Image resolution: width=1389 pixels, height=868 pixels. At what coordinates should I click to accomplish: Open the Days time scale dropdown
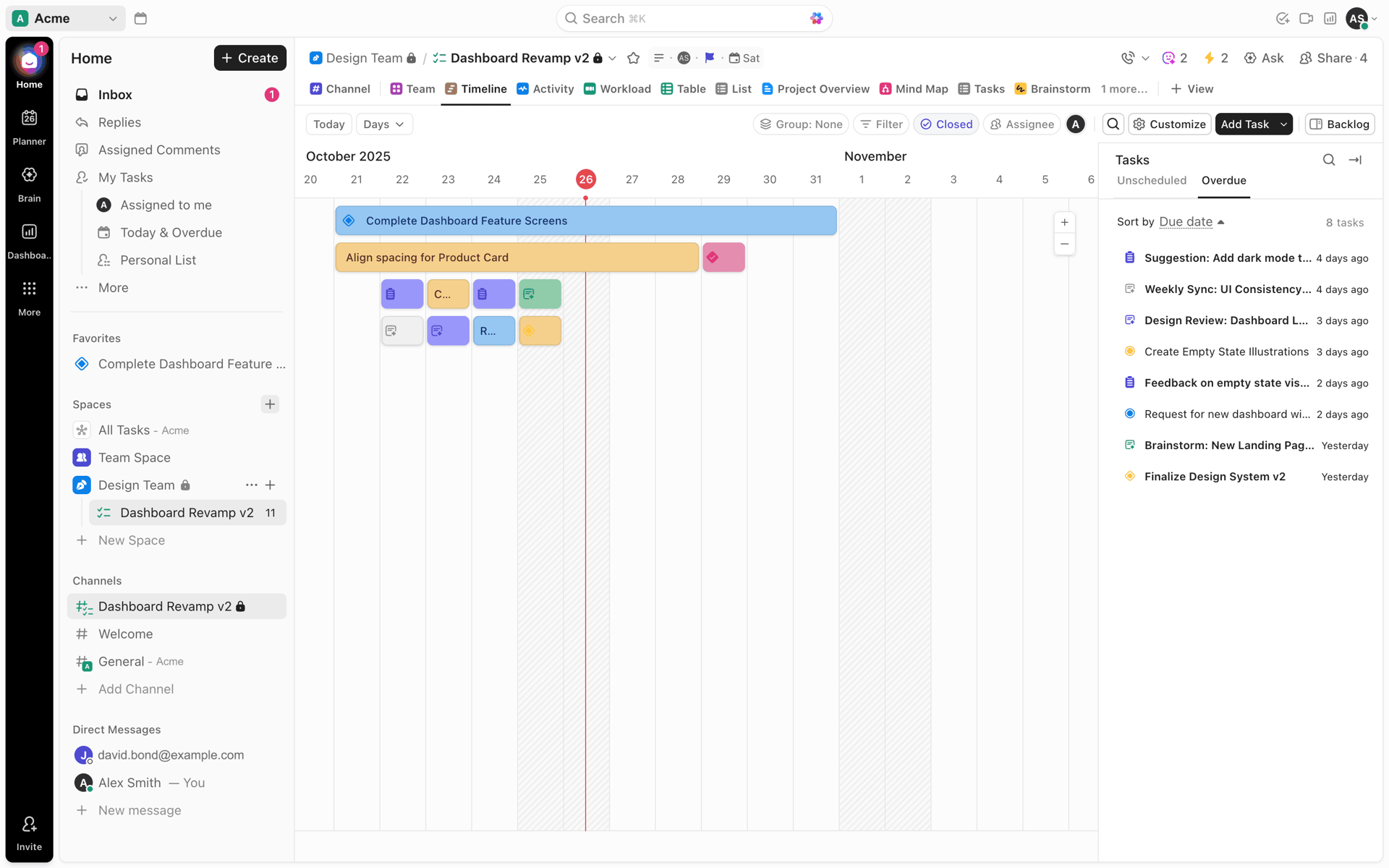coord(383,124)
